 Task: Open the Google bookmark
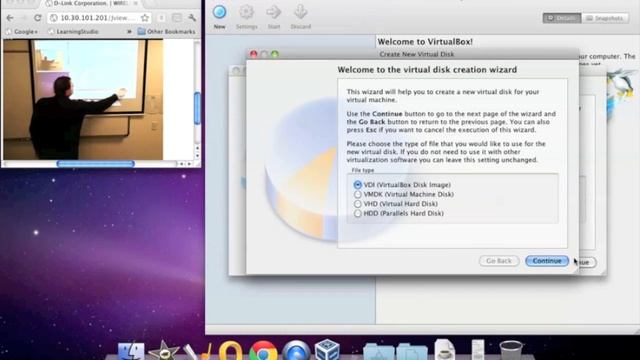pos(22,31)
